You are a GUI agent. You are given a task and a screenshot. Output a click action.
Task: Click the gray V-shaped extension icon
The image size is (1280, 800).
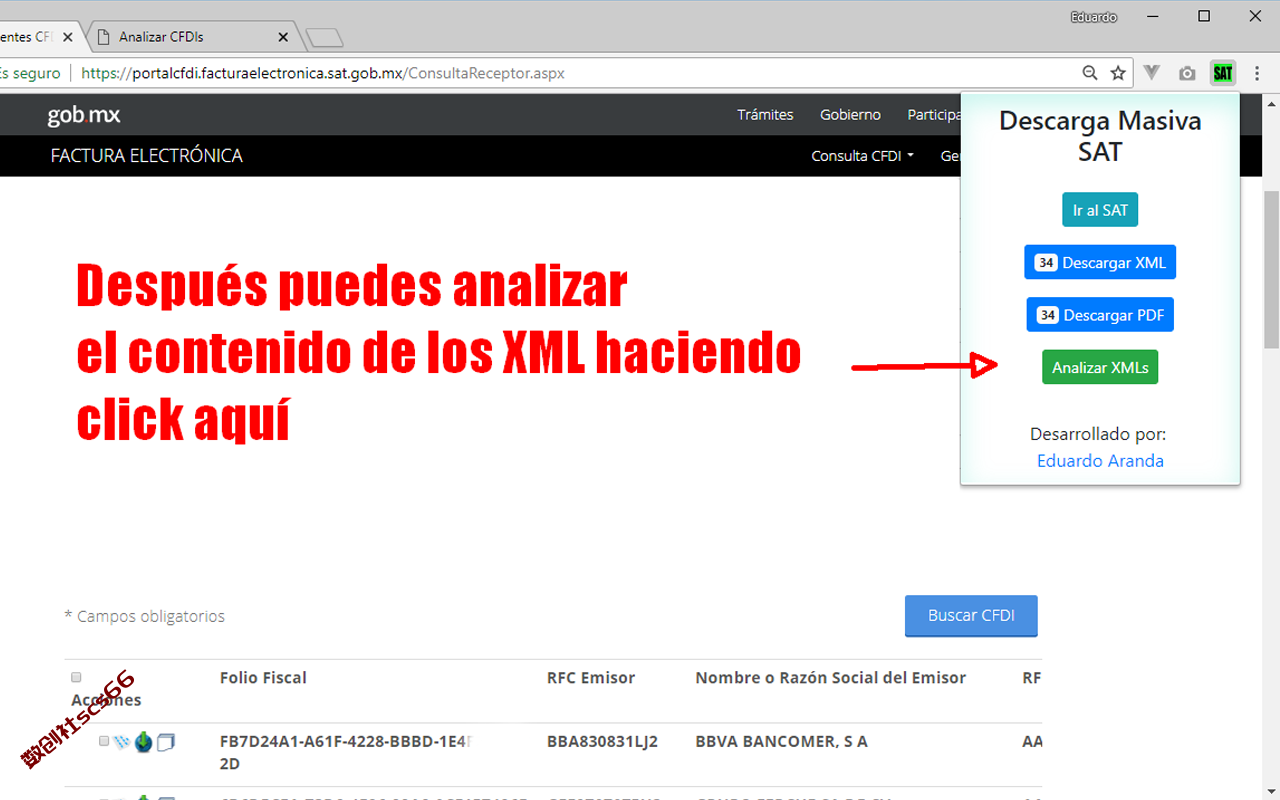[x=1152, y=73]
